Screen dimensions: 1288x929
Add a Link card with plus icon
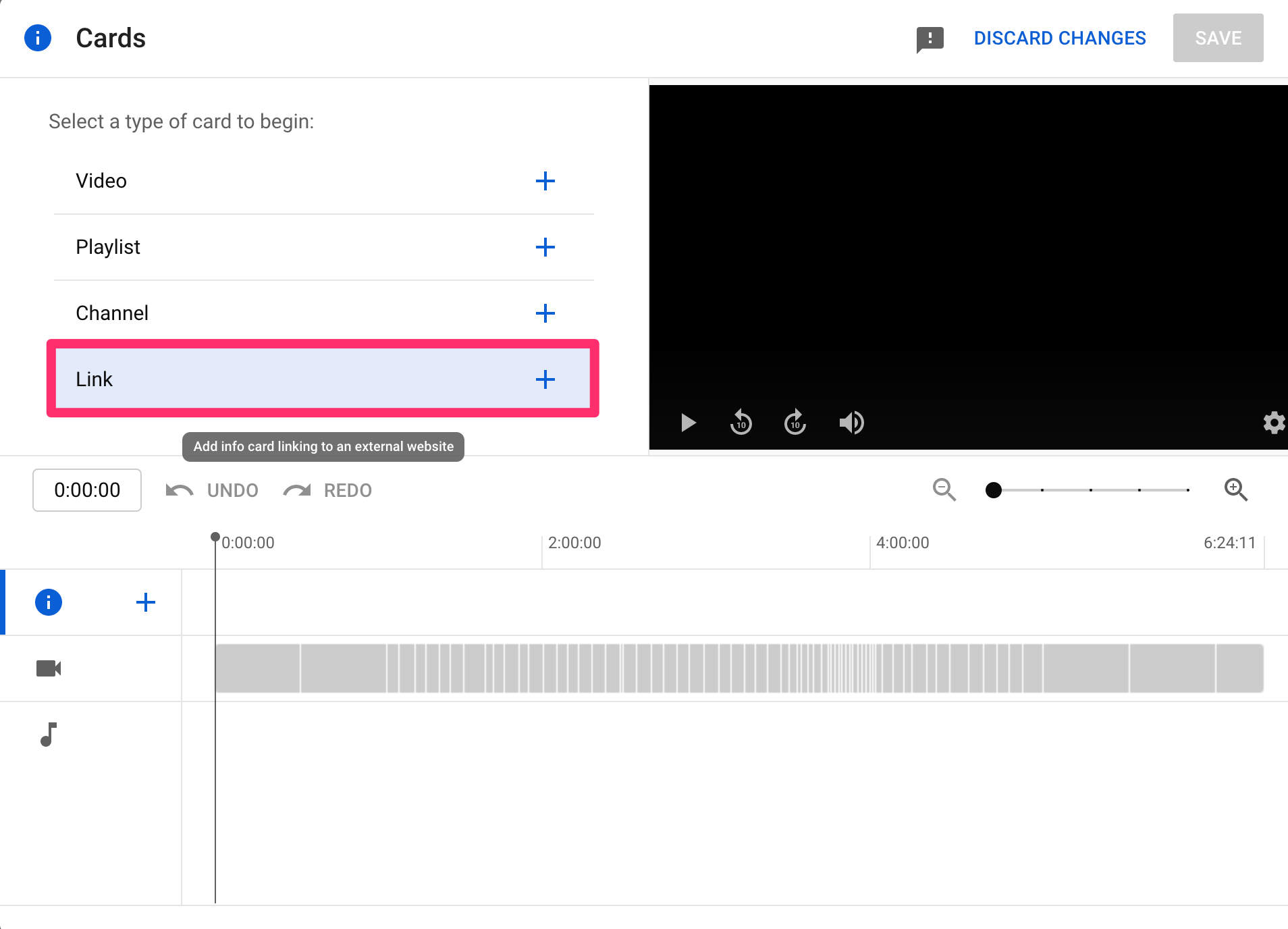click(545, 379)
